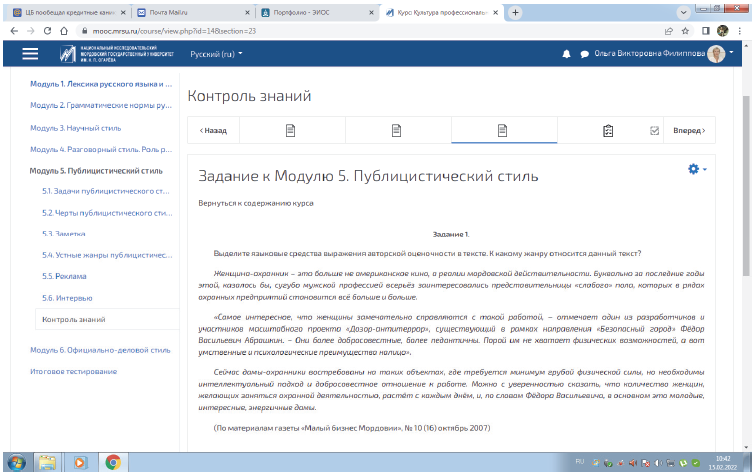The image size is (755, 476).
Task: Follow the Вернуться к содержанию курса link
Action: point(255,203)
